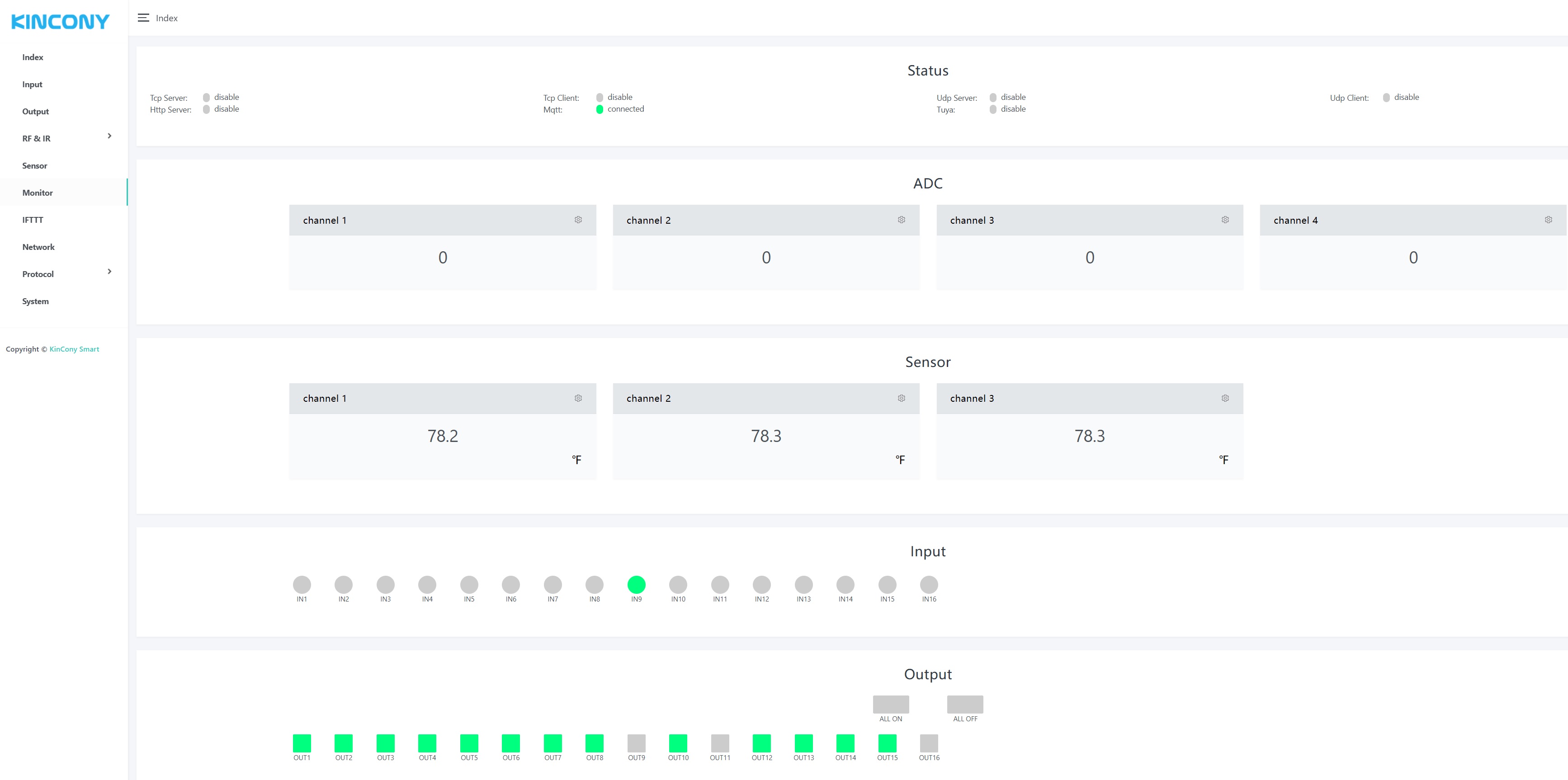Open Sensor channel 2 settings gear
1568x780 pixels.
901,398
